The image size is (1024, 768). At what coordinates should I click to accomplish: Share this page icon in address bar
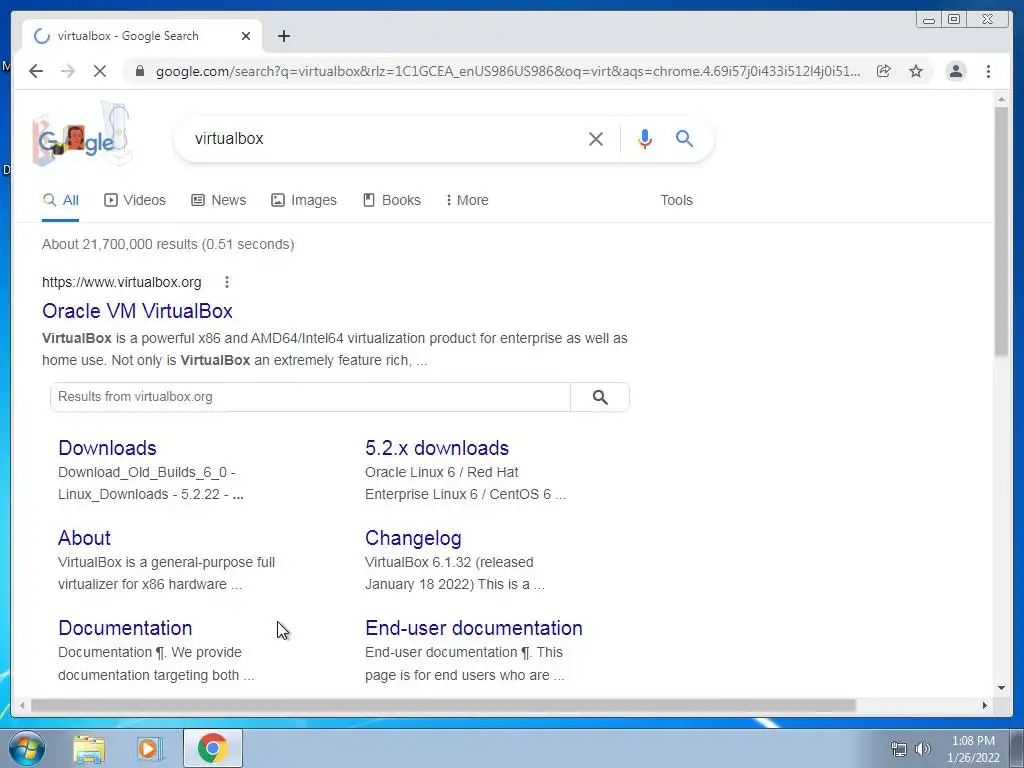884,71
